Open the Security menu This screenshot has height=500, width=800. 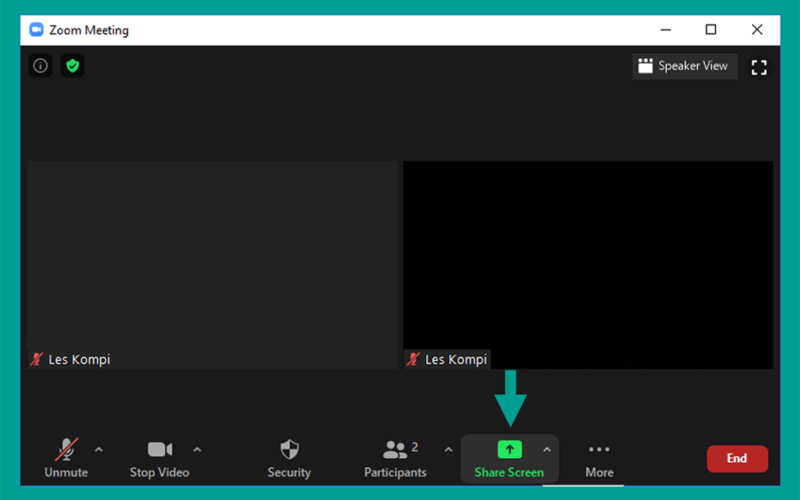coord(289,458)
